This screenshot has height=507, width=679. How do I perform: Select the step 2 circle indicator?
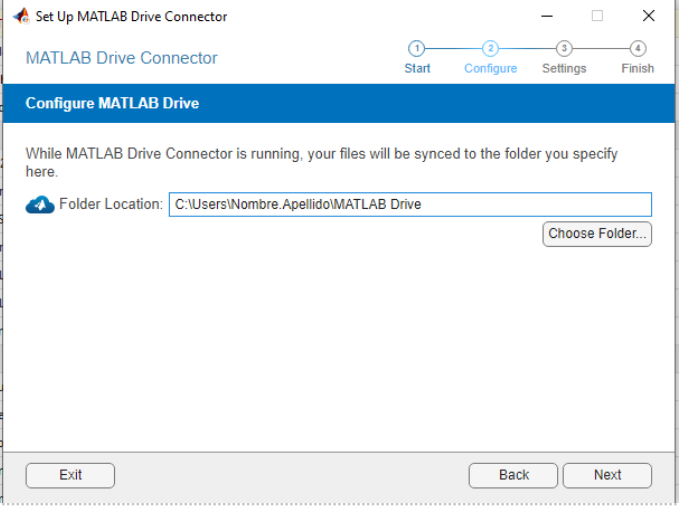(490, 48)
